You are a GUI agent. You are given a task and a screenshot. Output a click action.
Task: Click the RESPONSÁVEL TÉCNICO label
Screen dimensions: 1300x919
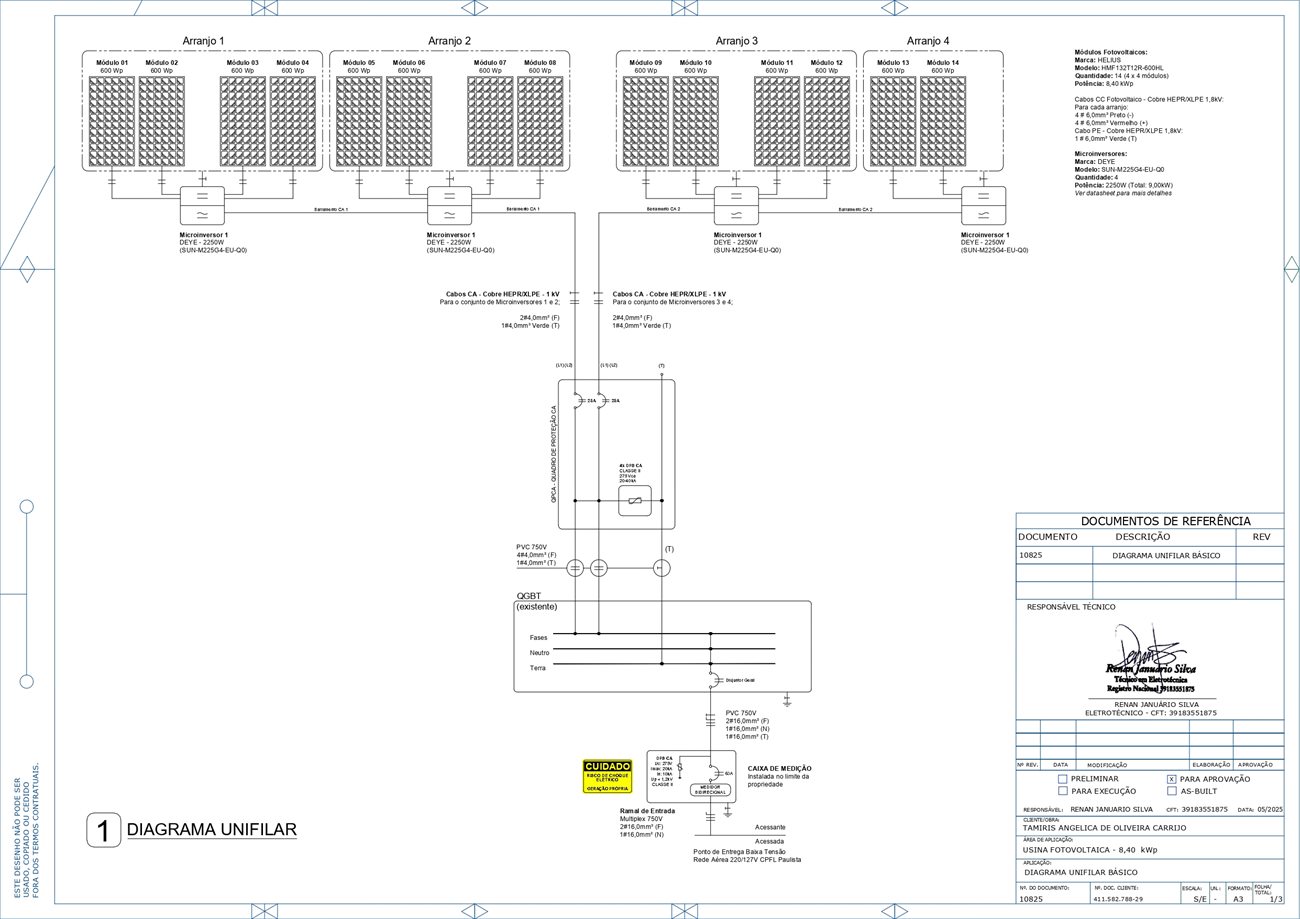pyautogui.click(x=1071, y=607)
